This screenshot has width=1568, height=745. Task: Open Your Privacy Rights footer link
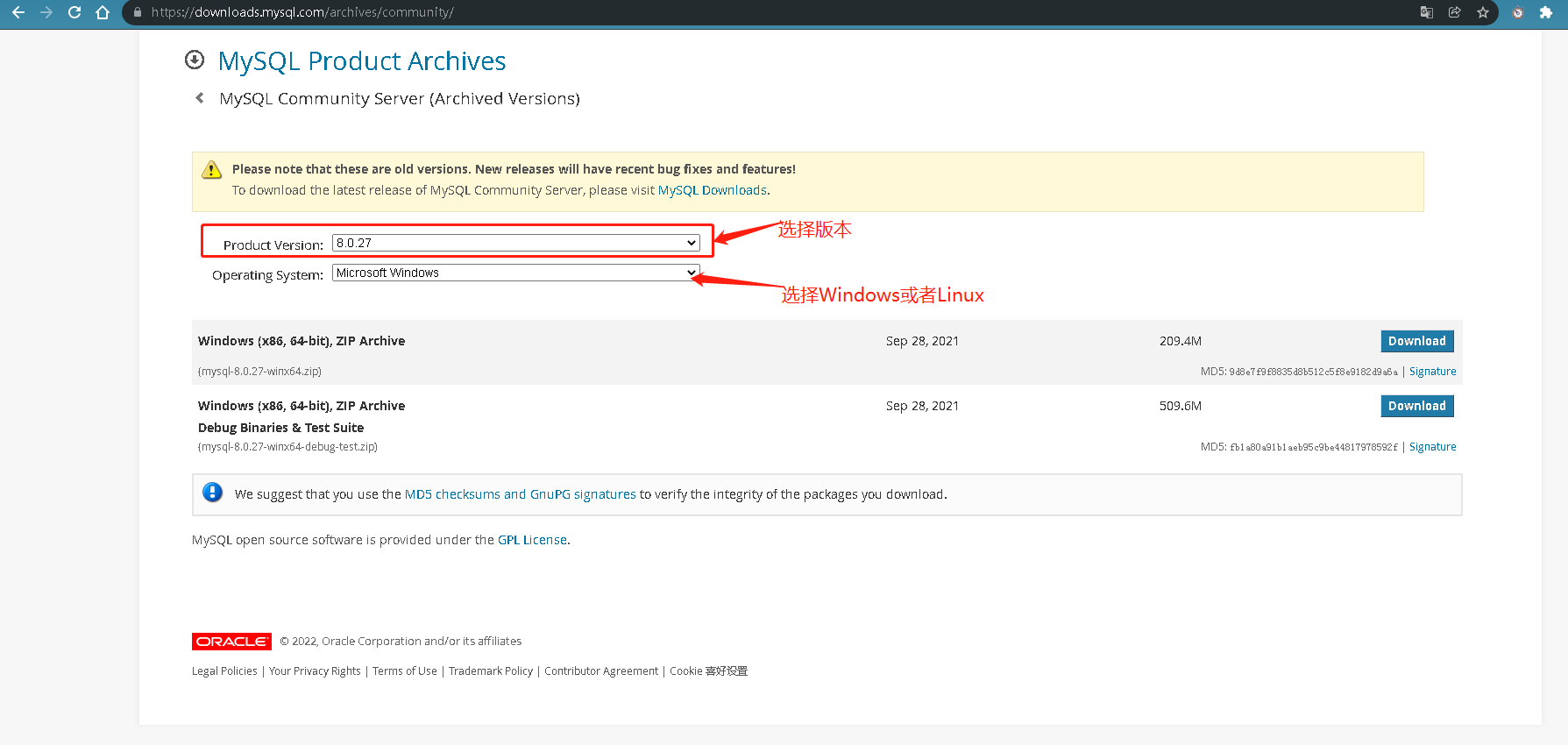click(x=315, y=671)
